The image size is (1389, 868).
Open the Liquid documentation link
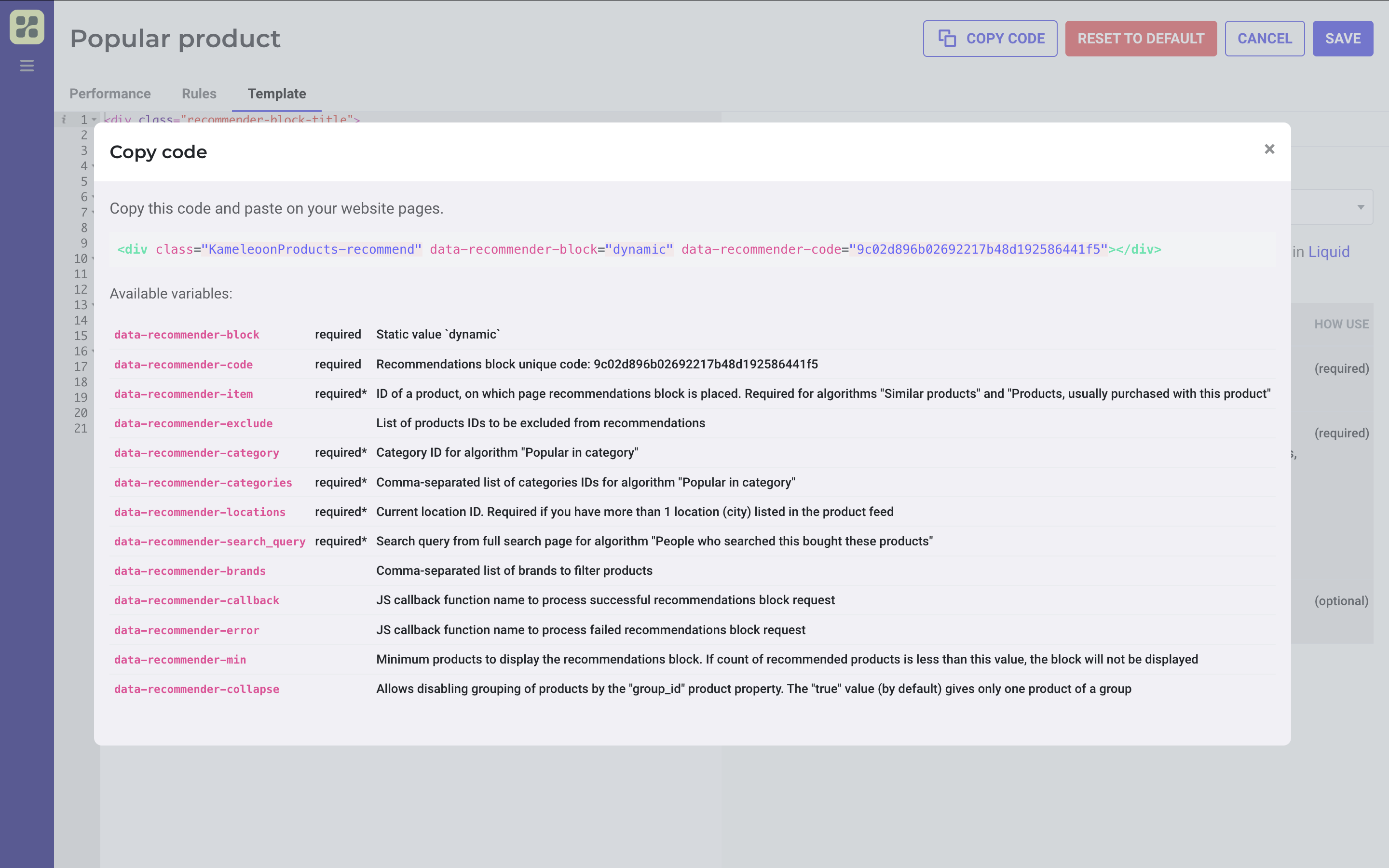[1328, 251]
